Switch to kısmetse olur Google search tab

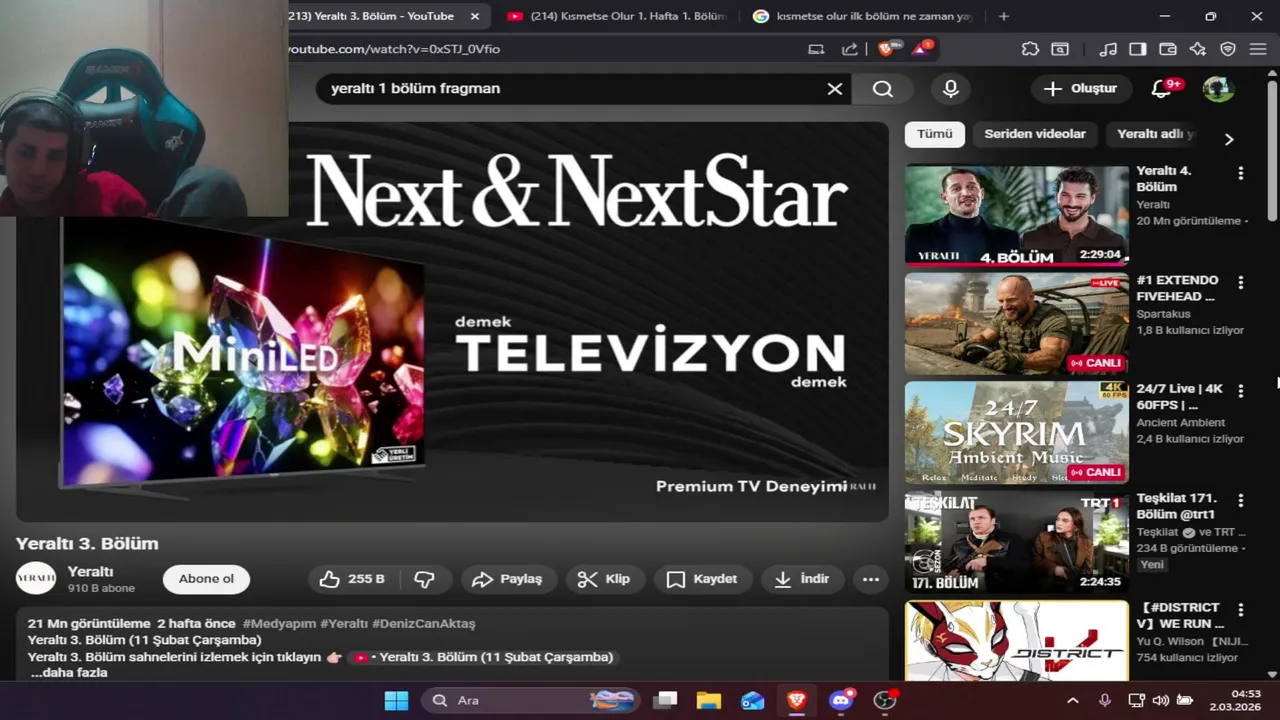[x=862, y=16]
